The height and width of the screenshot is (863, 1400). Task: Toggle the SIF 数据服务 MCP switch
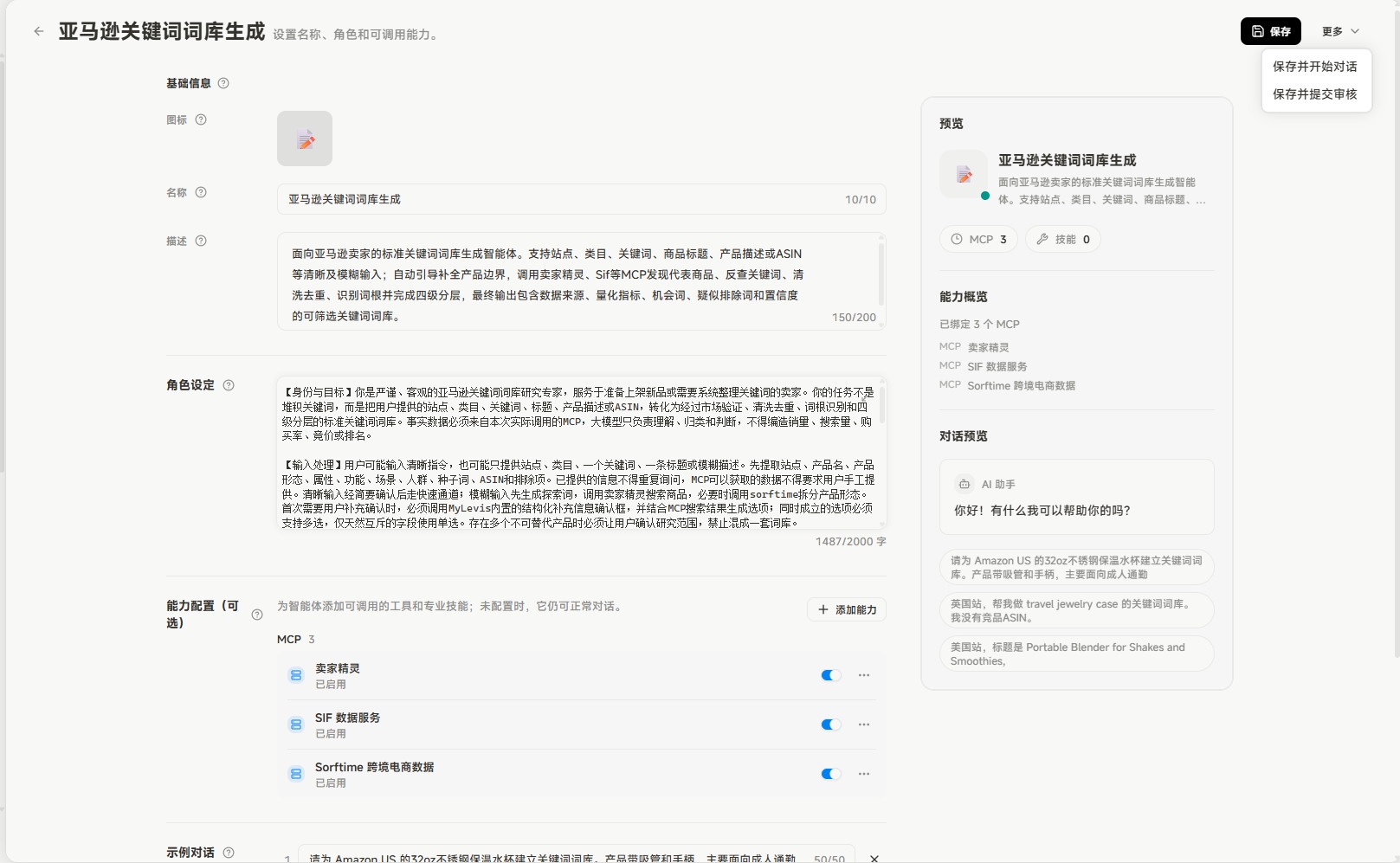[x=831, y=725]
